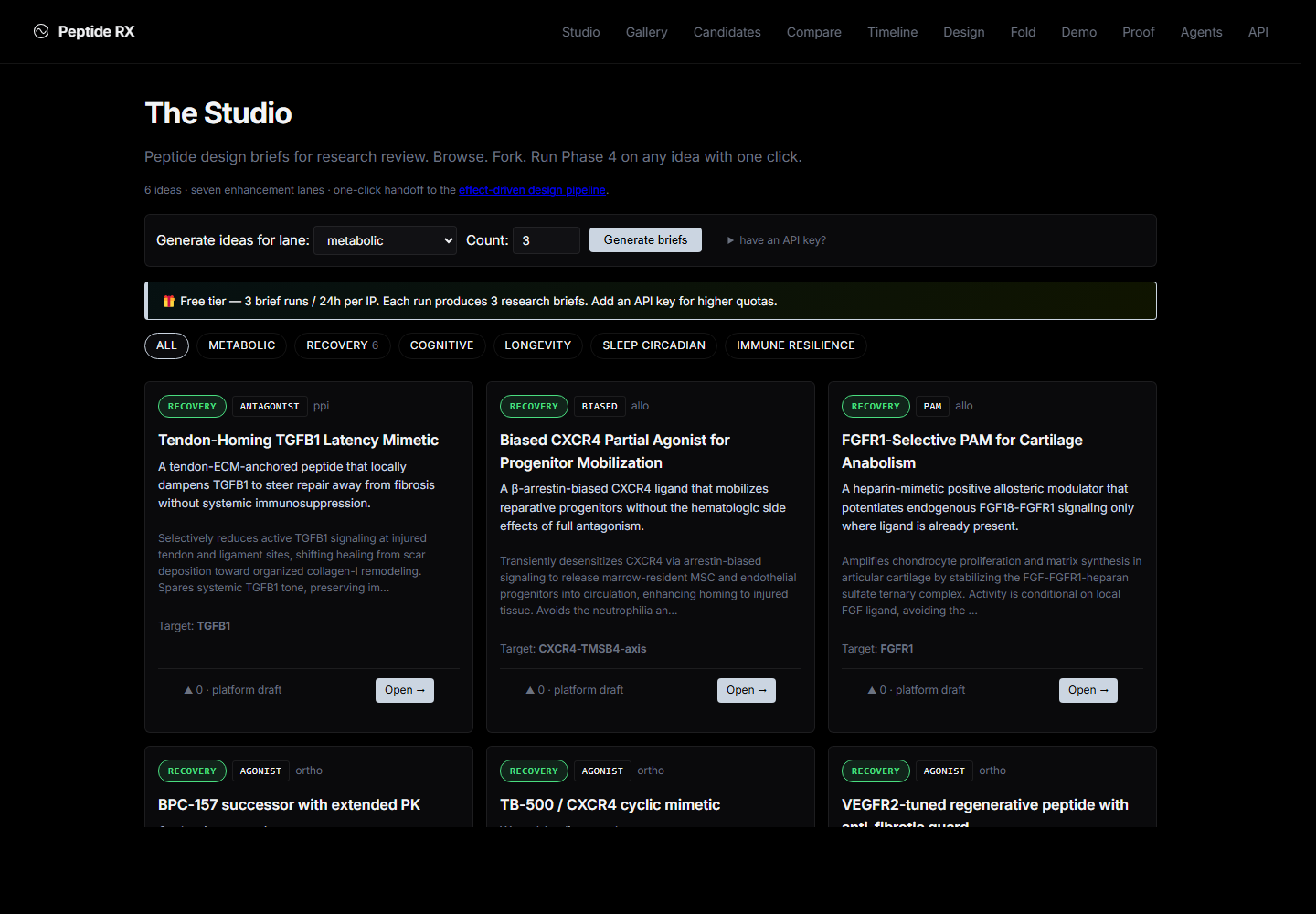
Task: Filter briefs by METABOLIC lane
Action: 242,345
